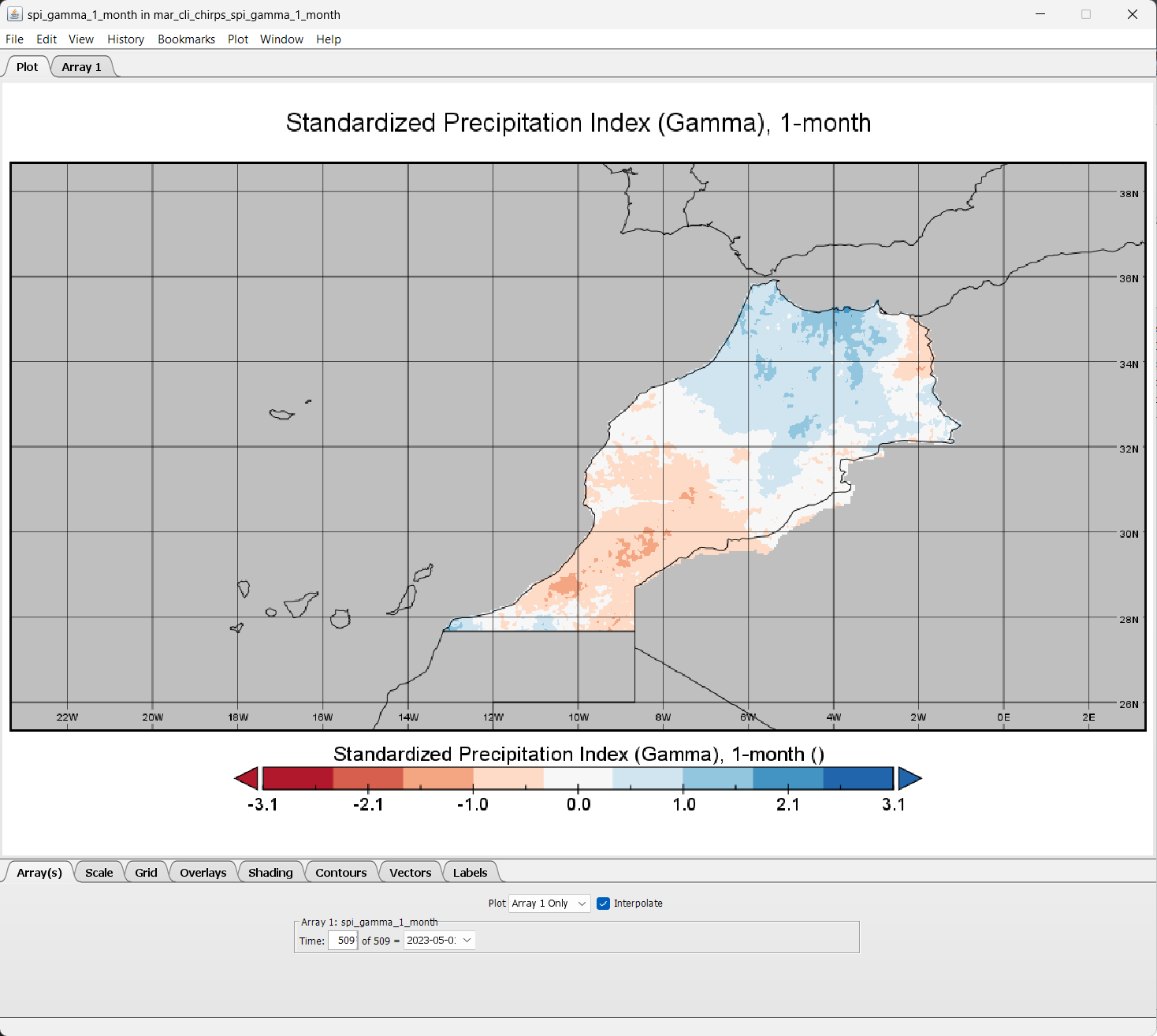Switch to the Array 1 tab
1157x1036 pixels.
tap(82, 67)
